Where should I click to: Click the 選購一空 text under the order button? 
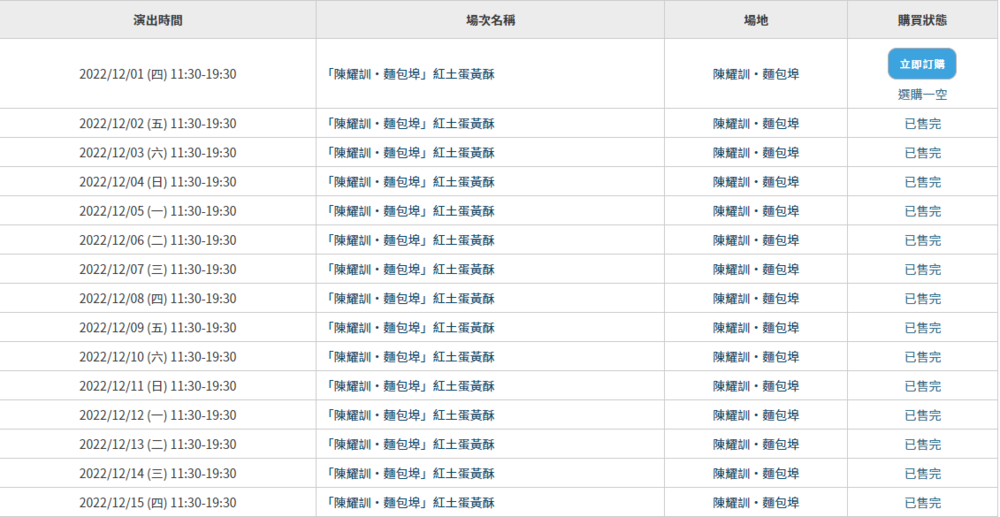tap(922, 95)
